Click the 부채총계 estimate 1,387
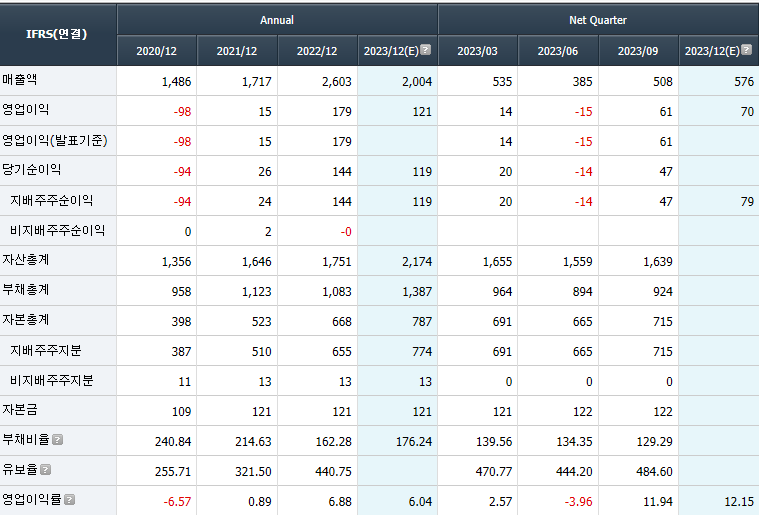762x515 pixels. click(417, 292)
